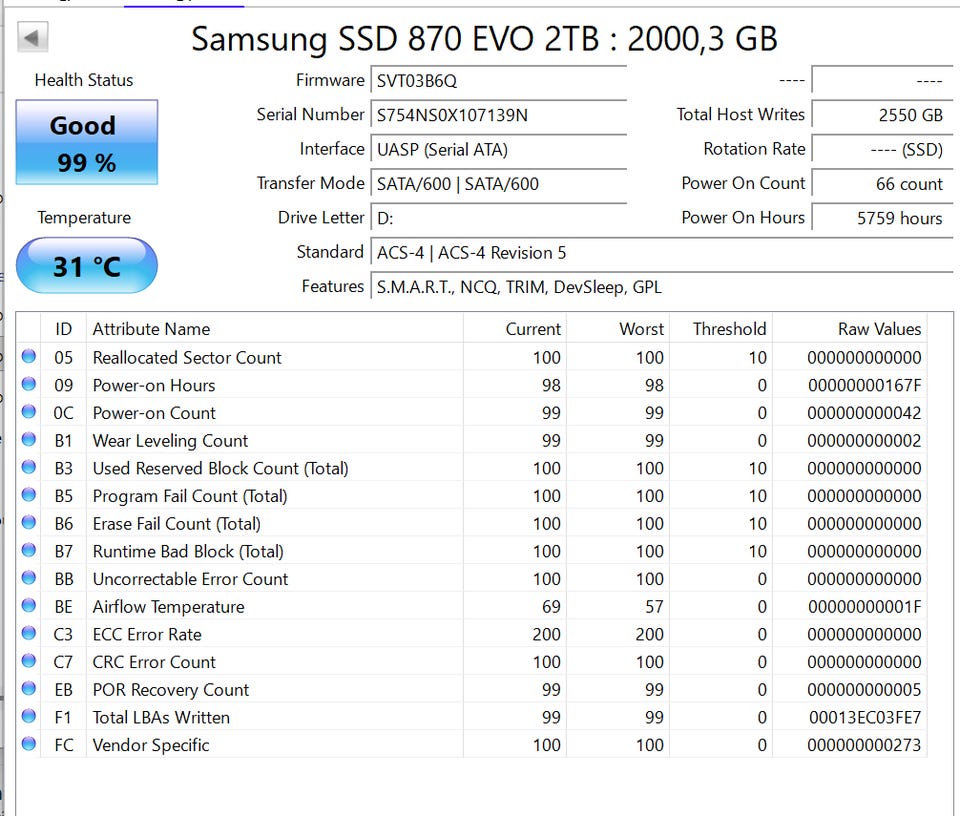Click the status circle for Wear Leveling Count

click(x=28, y=440)
